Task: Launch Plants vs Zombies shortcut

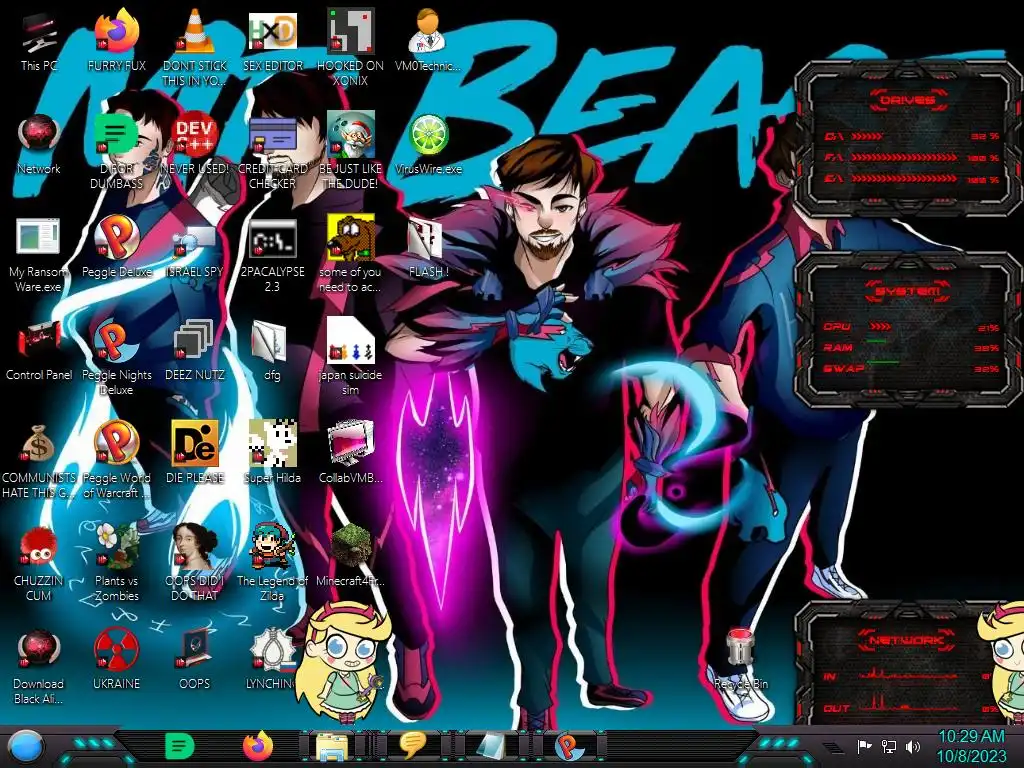Action: (116, 563)
